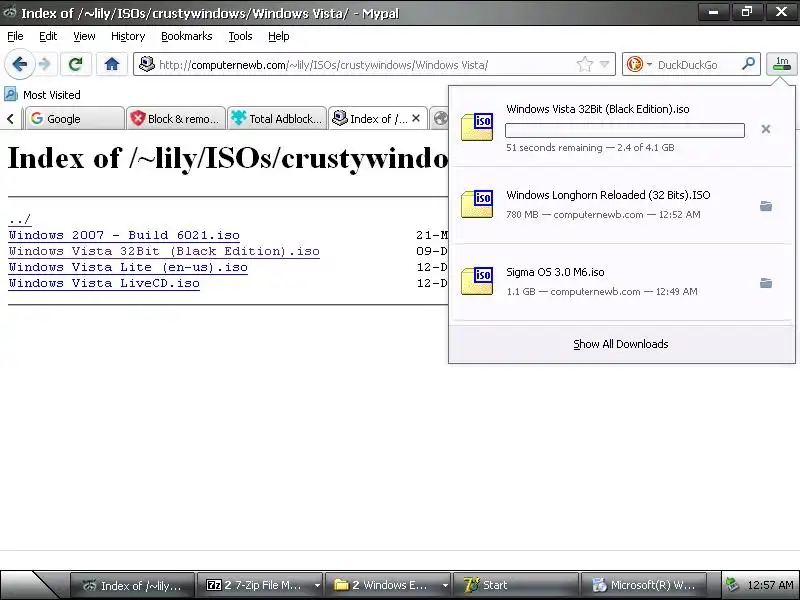This screenshot has width=800, height=600.
Task: Select the partially hidden tab with globe icon
Action: click(x=440, y=118)
